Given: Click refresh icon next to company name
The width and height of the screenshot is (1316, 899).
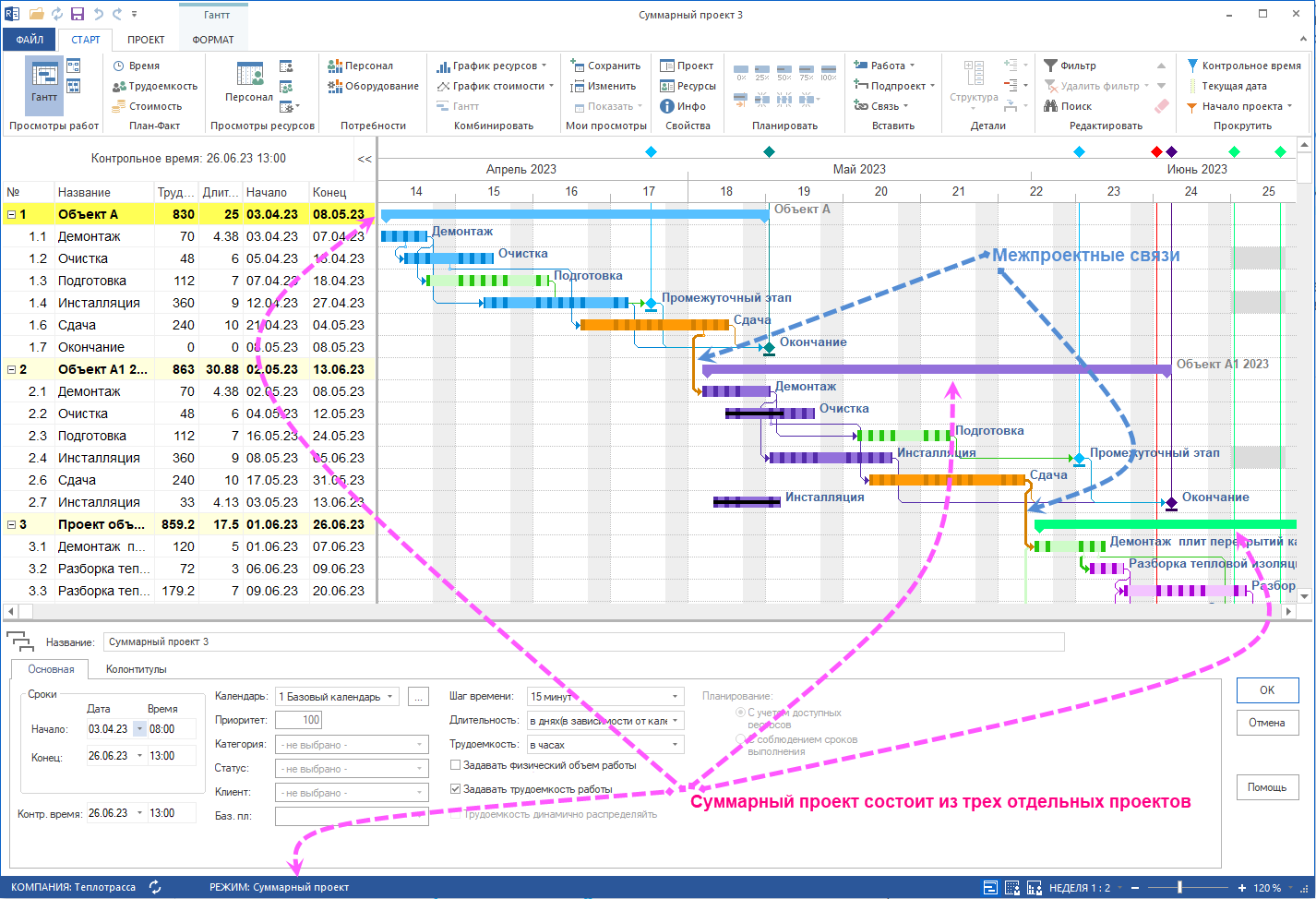Looking at the screenshot, I should pos(155,887).
